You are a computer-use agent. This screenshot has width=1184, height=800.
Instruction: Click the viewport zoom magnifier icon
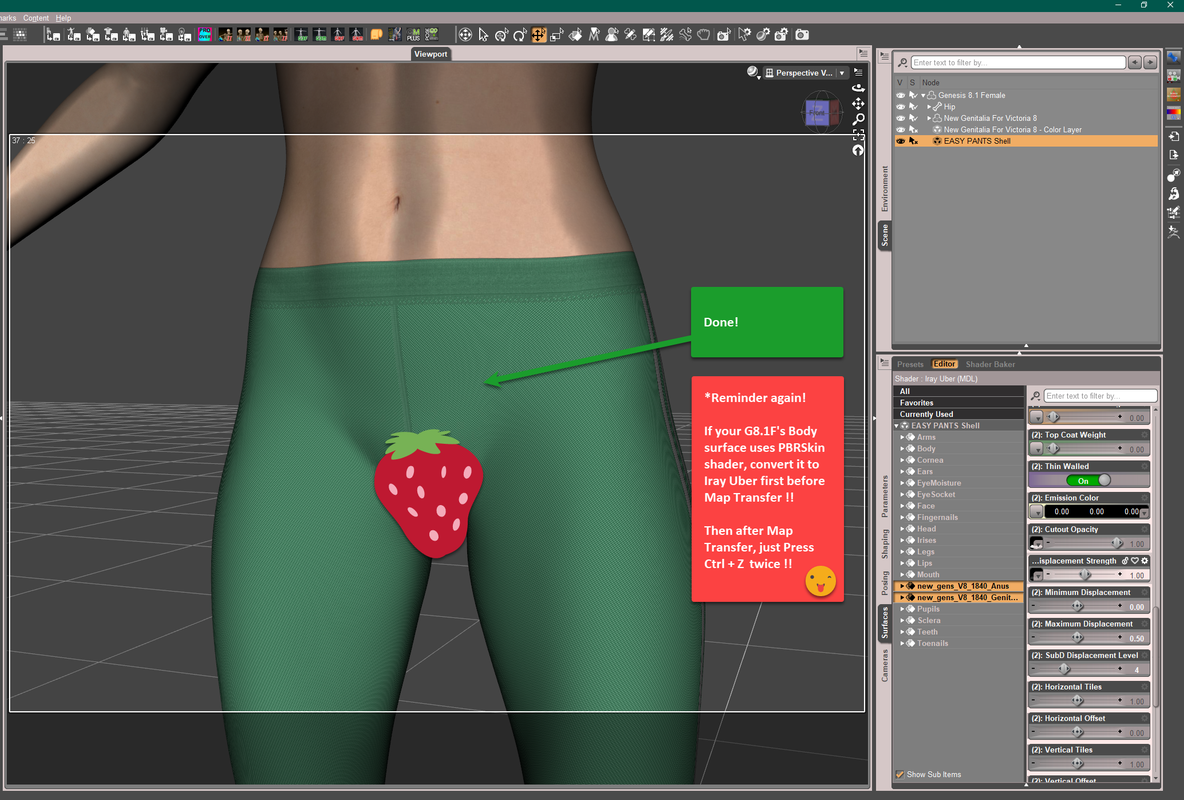point(859,119)
